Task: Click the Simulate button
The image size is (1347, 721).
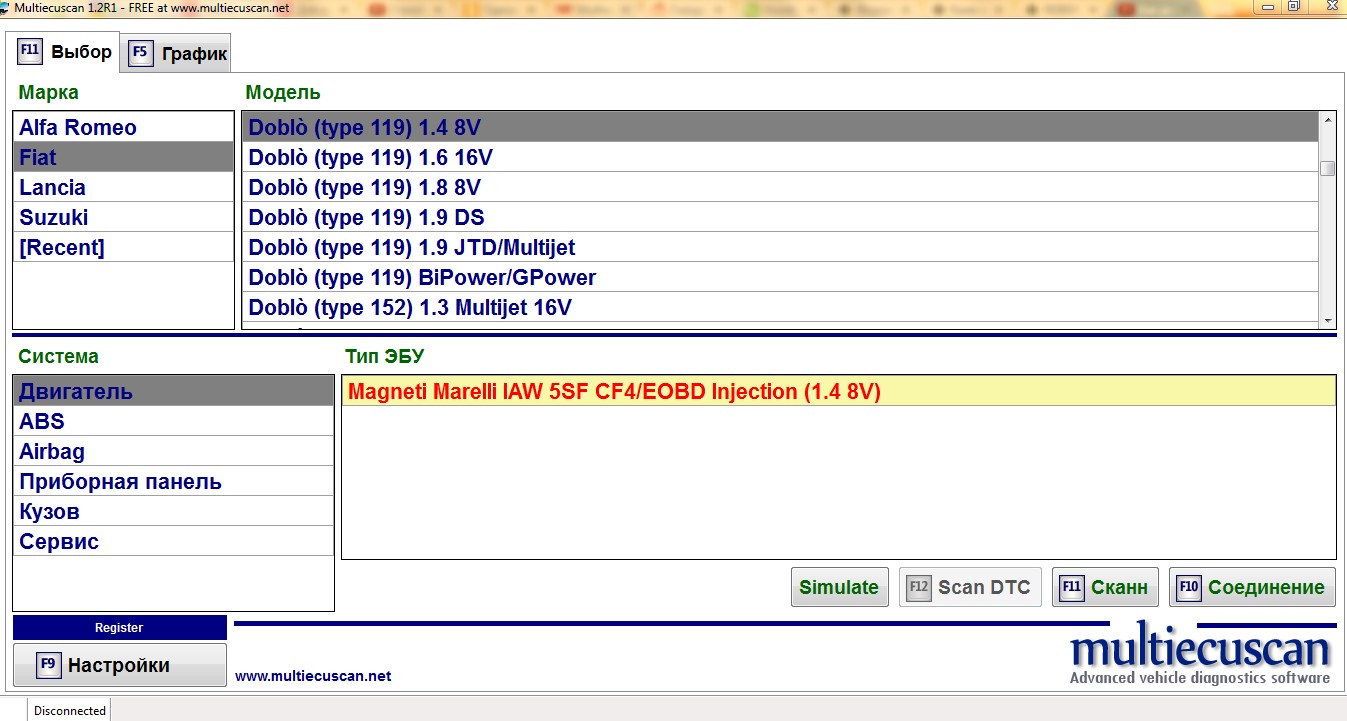Action: [839, 587]
